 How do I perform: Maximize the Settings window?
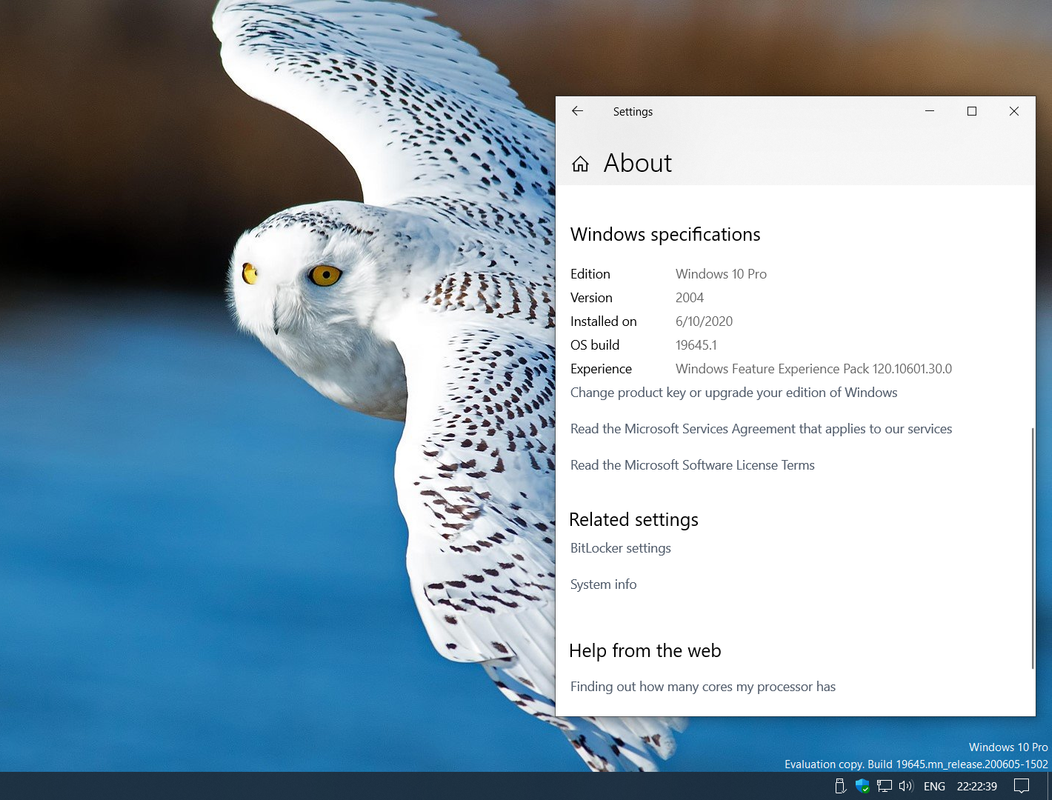pos(971,111)
